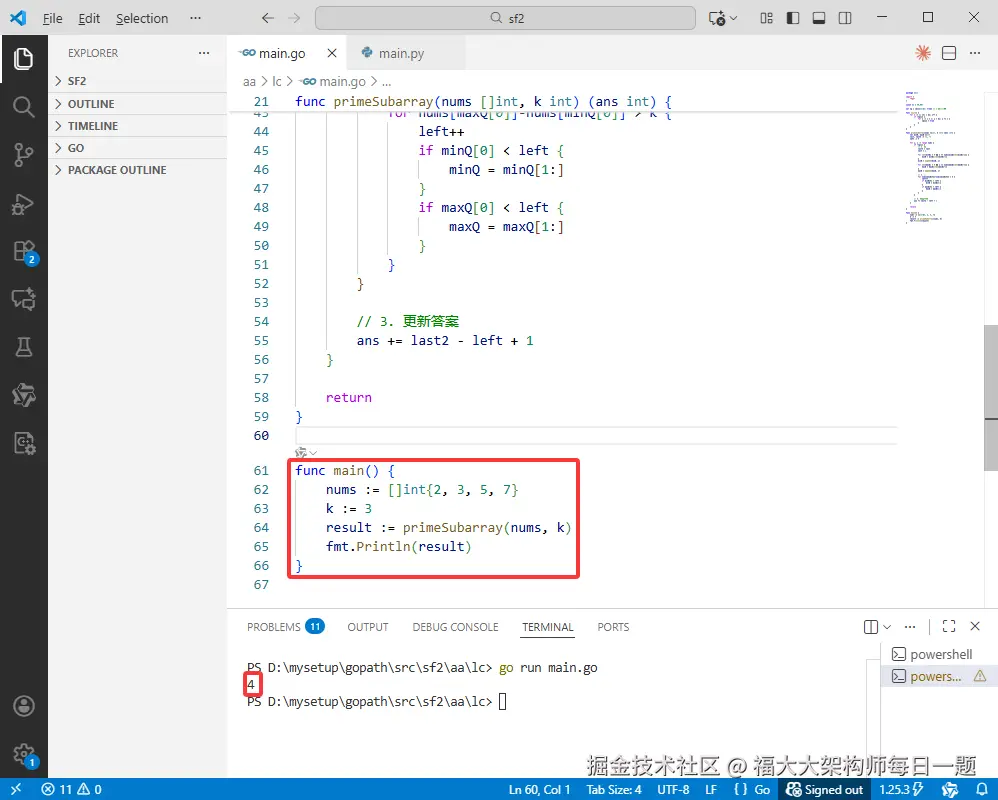This screenshot has height=800, width=998.
Task: Click the remote window icon in status bar
Action: click(16, 789)
